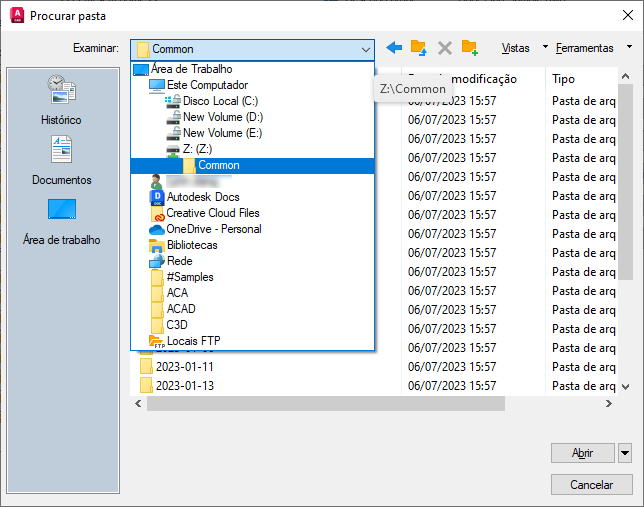Go up one folder level icon
The height and width of the screenshot is (507, 644).
pos(419,48)
